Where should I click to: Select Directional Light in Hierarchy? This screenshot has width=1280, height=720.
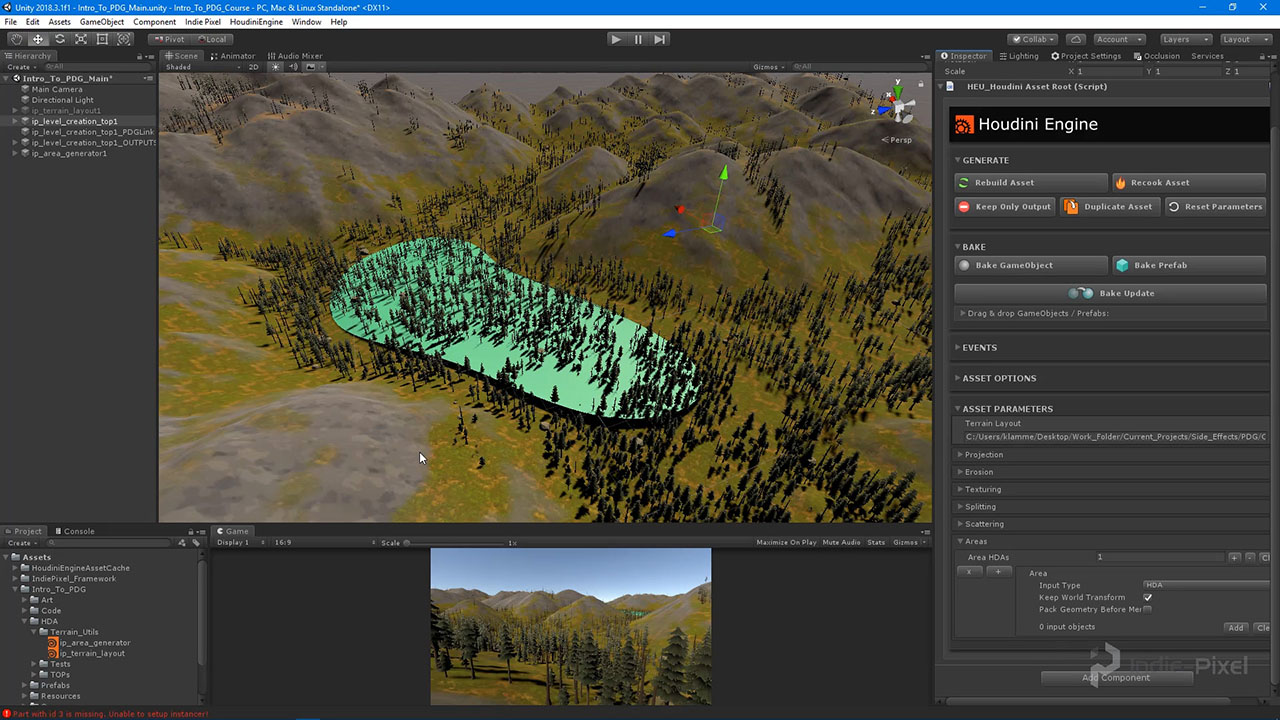[62, 100]
